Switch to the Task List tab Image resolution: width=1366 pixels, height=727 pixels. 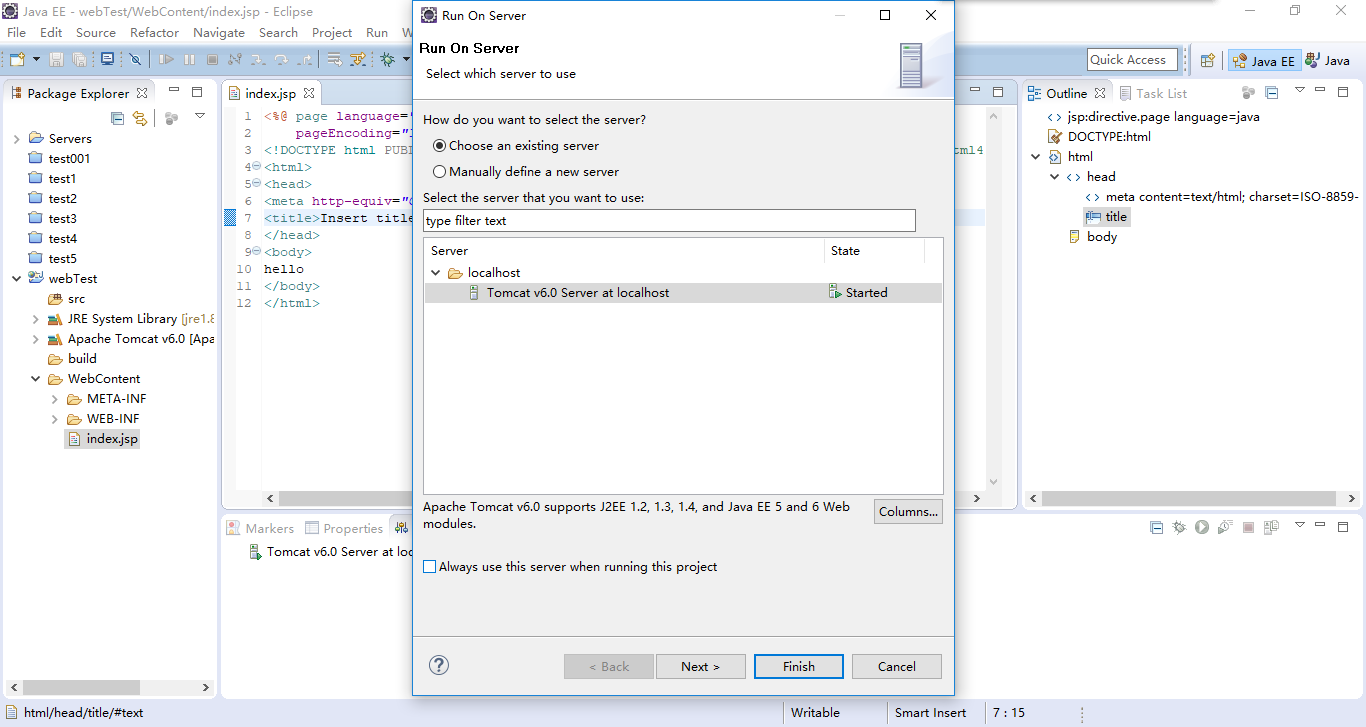click(1152, 93)
